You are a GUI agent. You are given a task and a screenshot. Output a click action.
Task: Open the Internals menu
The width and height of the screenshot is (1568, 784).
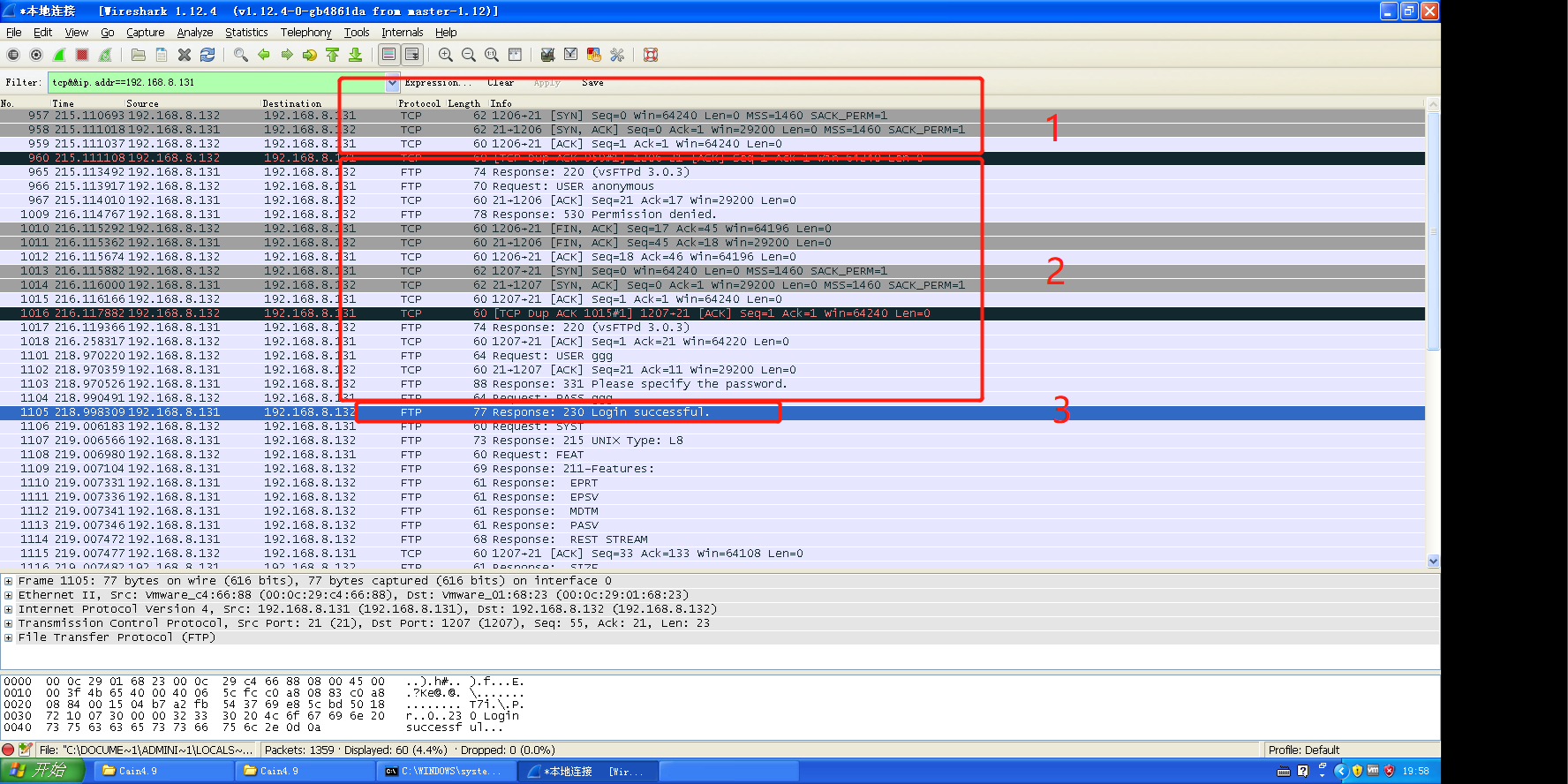click(x=403, y=32)
